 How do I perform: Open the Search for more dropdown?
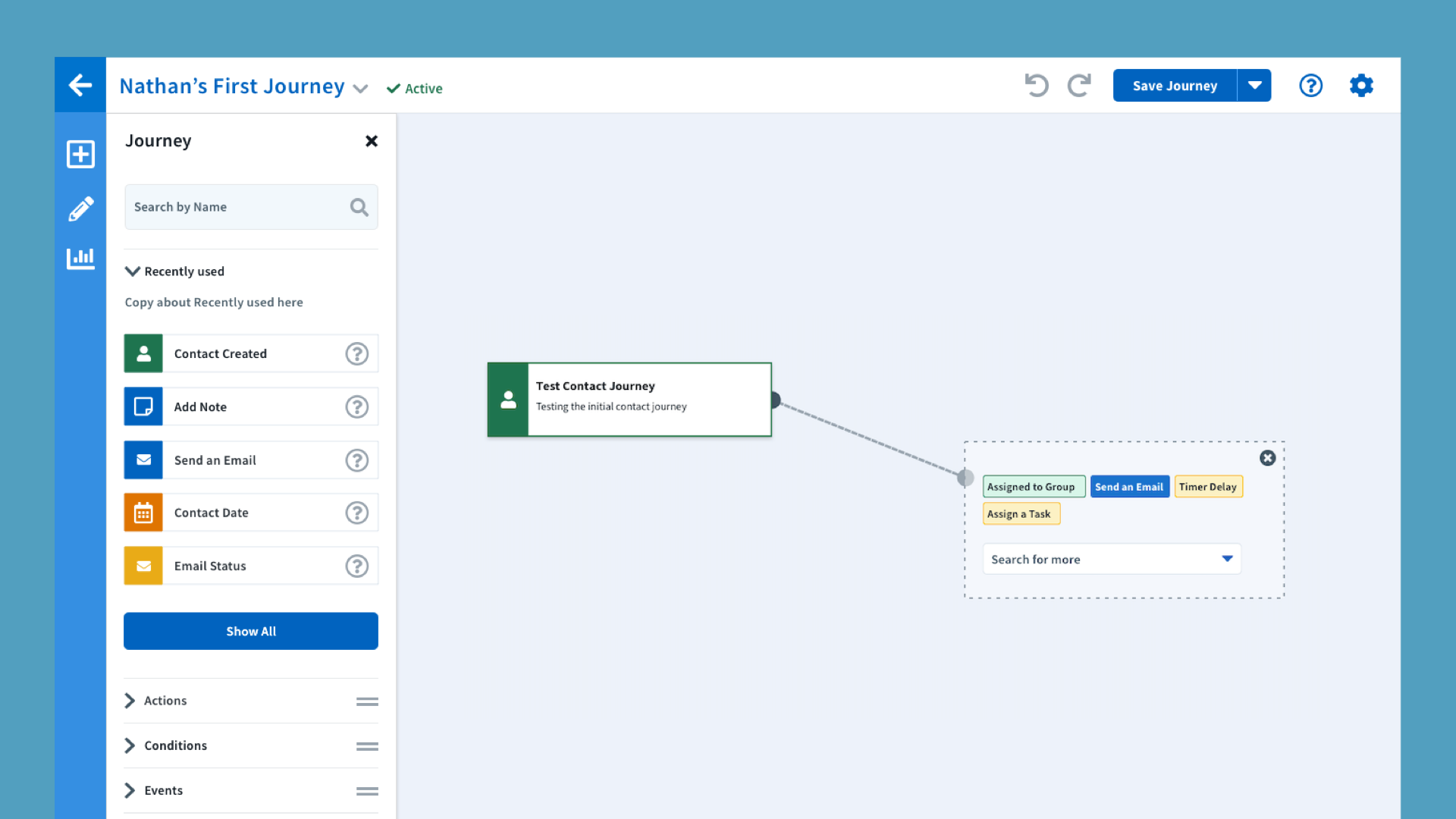tap(1112, 560)
